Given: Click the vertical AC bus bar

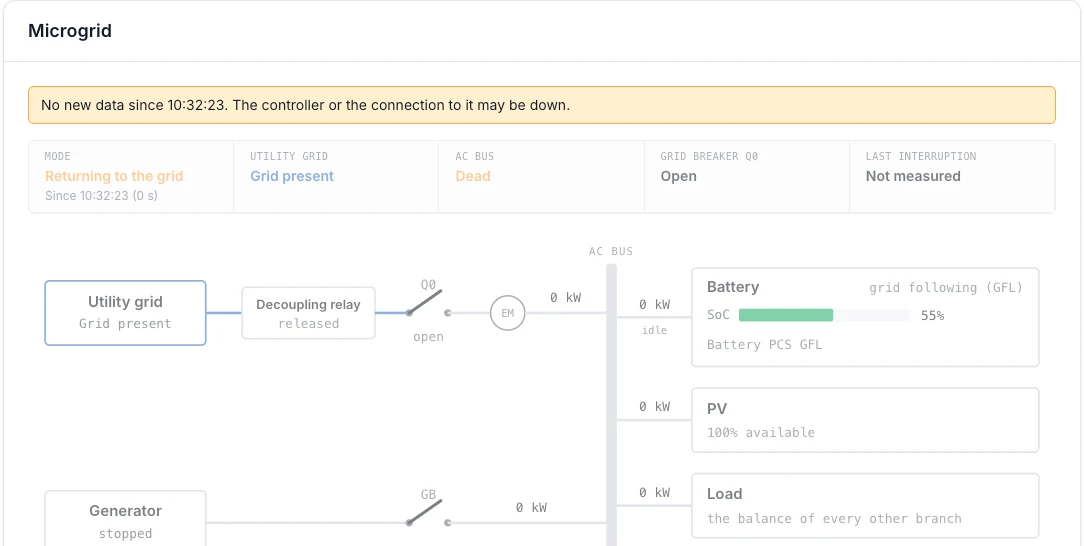Looking at the screenshot, I should [611, 405].
